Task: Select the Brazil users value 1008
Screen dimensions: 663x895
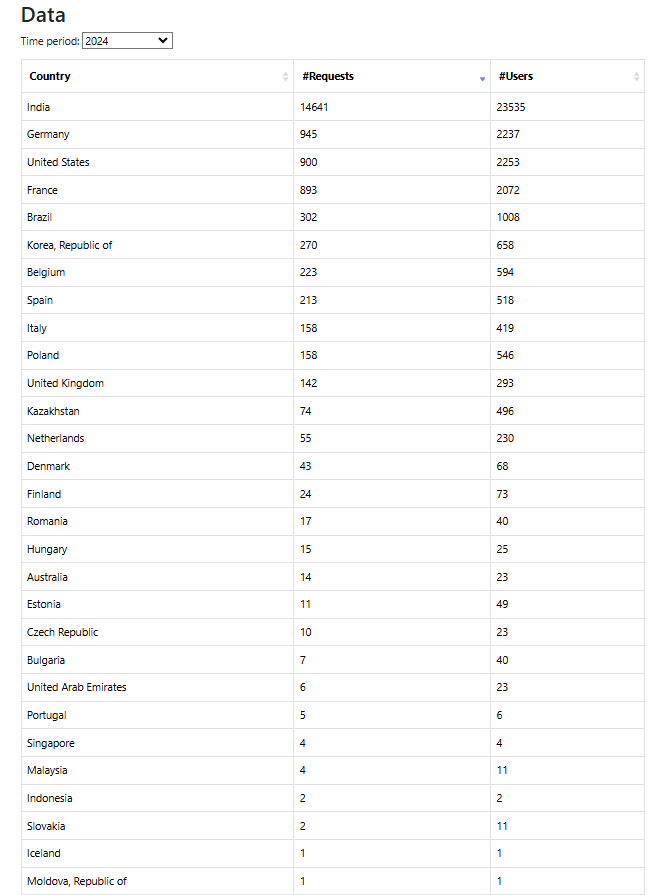Action: coord(508,217)
